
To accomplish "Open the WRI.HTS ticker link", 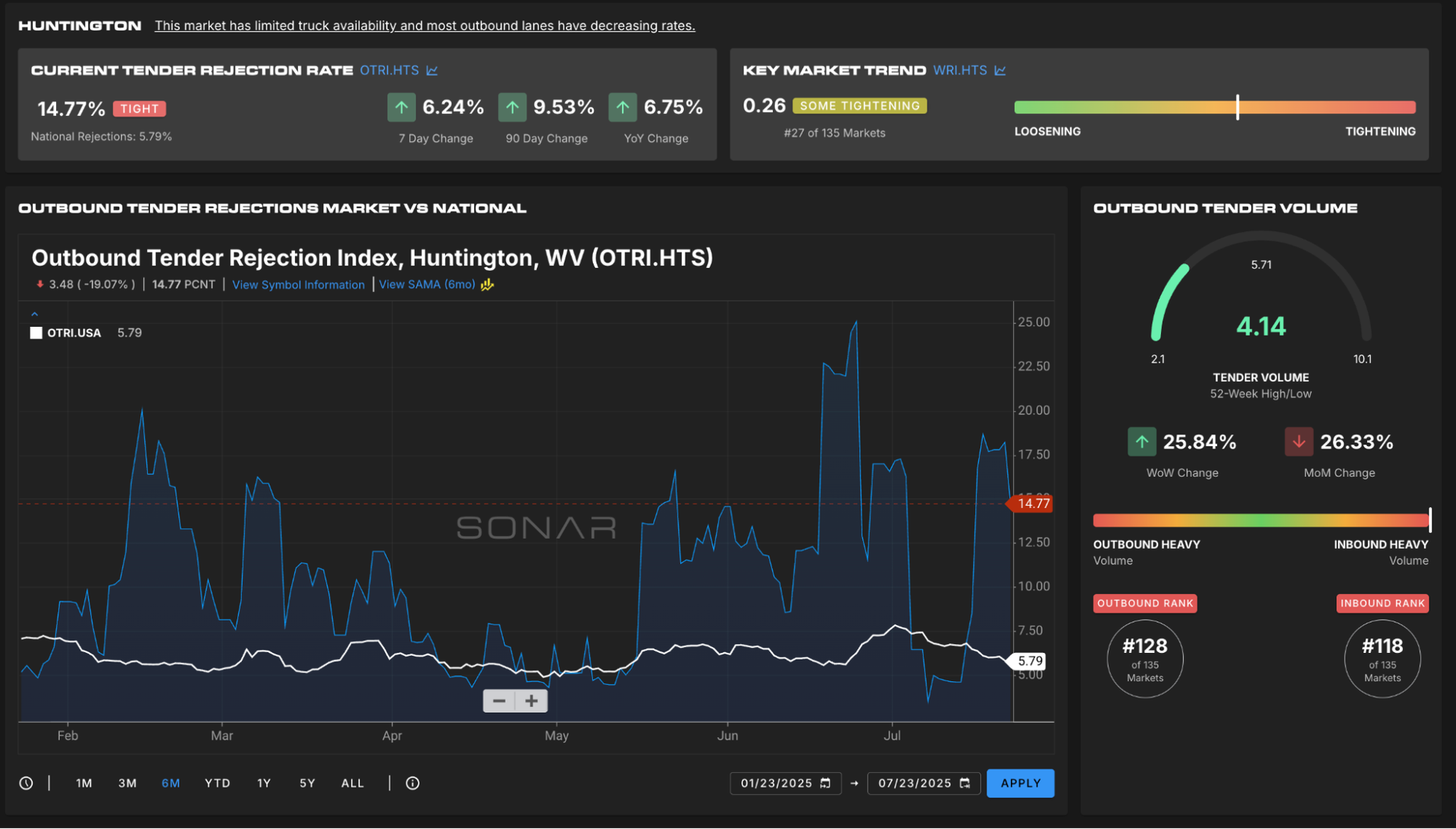I will (960, 70).
